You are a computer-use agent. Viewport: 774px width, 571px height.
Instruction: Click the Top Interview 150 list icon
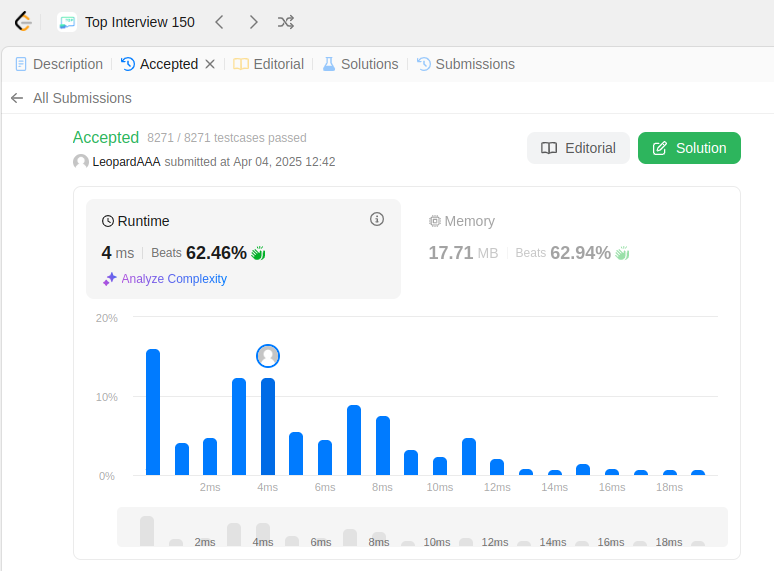pyautogui.click(x=67, y=22)
